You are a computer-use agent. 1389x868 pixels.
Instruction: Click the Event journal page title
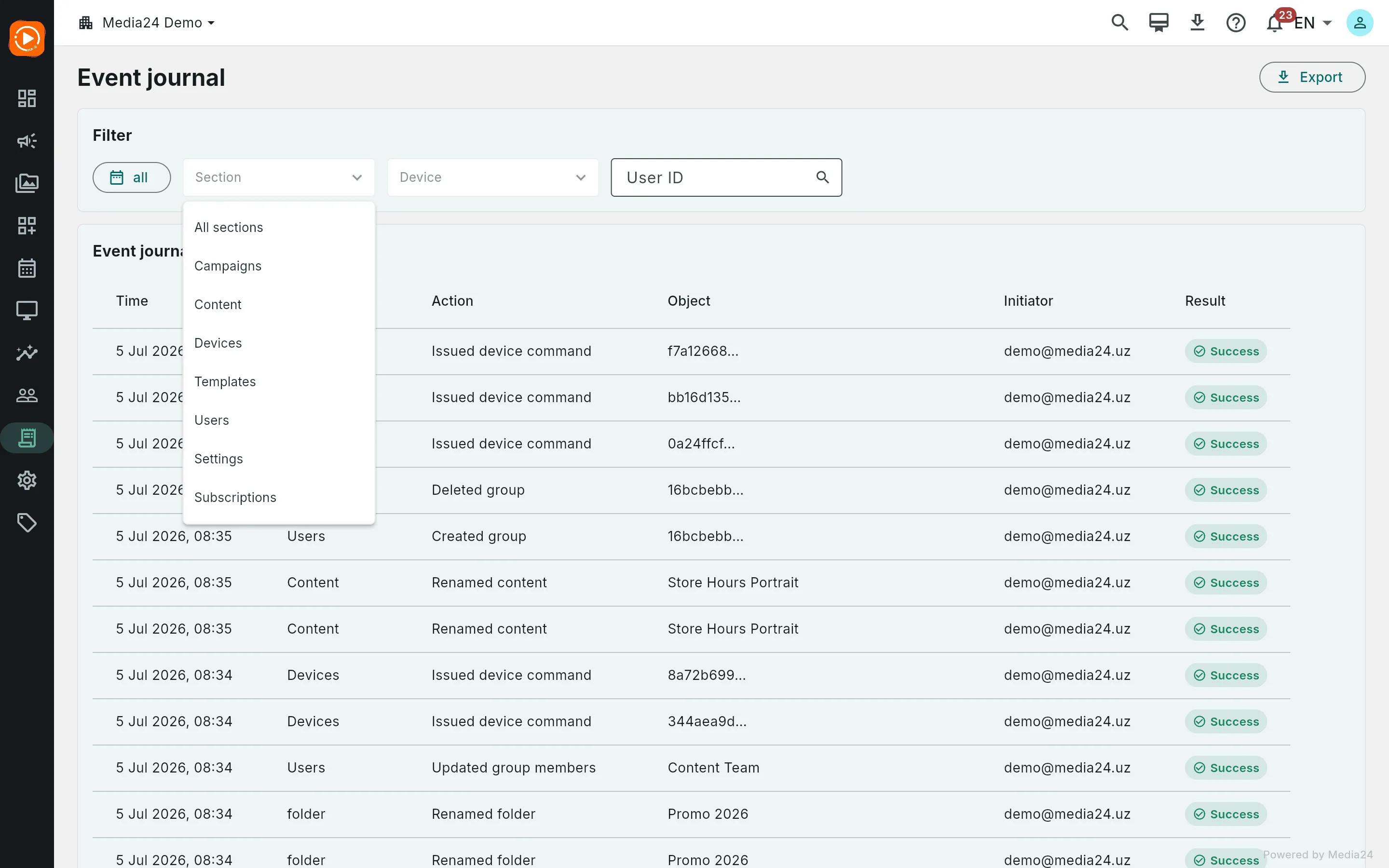tap(151, 78)
